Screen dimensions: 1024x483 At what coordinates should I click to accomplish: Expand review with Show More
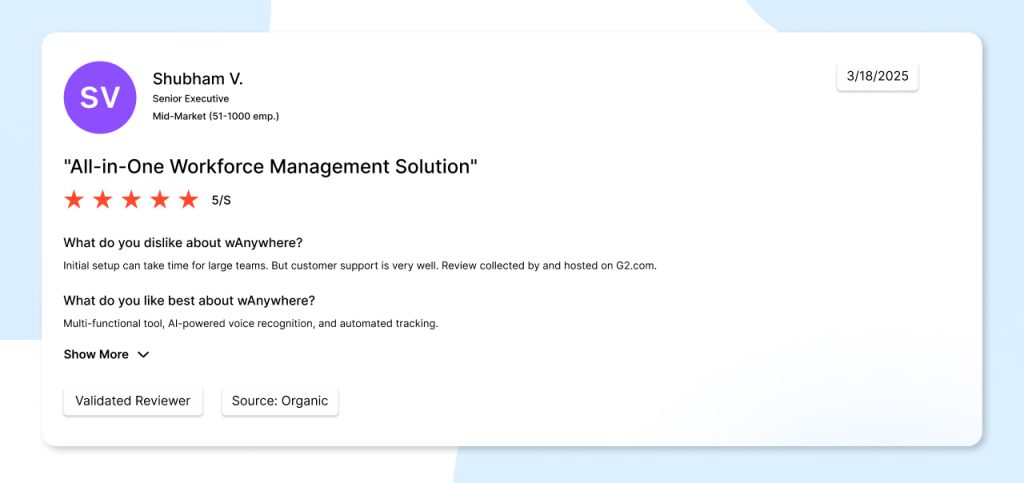pyautogui.click(x=96, y=354)
